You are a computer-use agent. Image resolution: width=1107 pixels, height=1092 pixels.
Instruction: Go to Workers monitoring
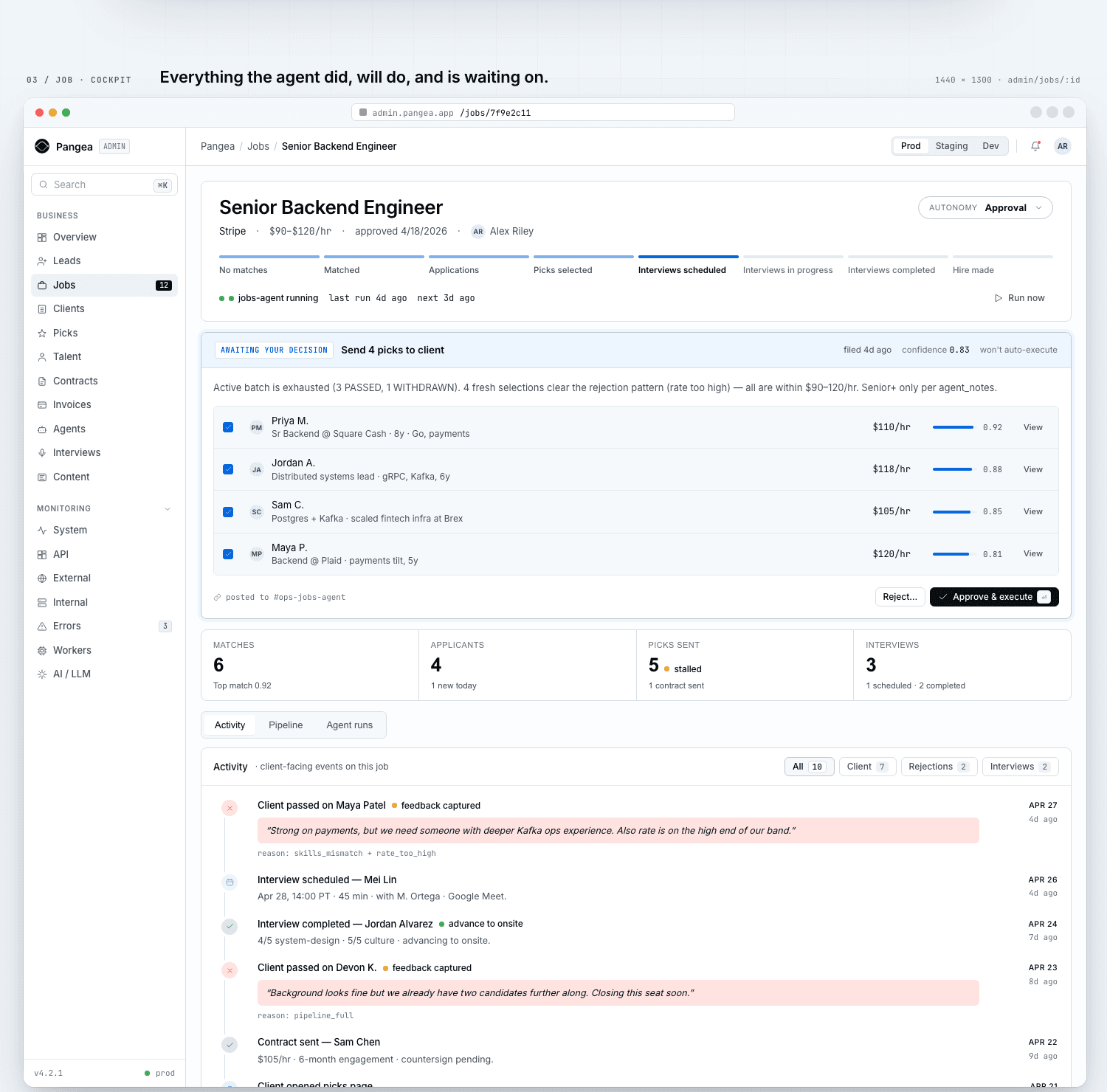pyautogui.click(x=104, y=650)
